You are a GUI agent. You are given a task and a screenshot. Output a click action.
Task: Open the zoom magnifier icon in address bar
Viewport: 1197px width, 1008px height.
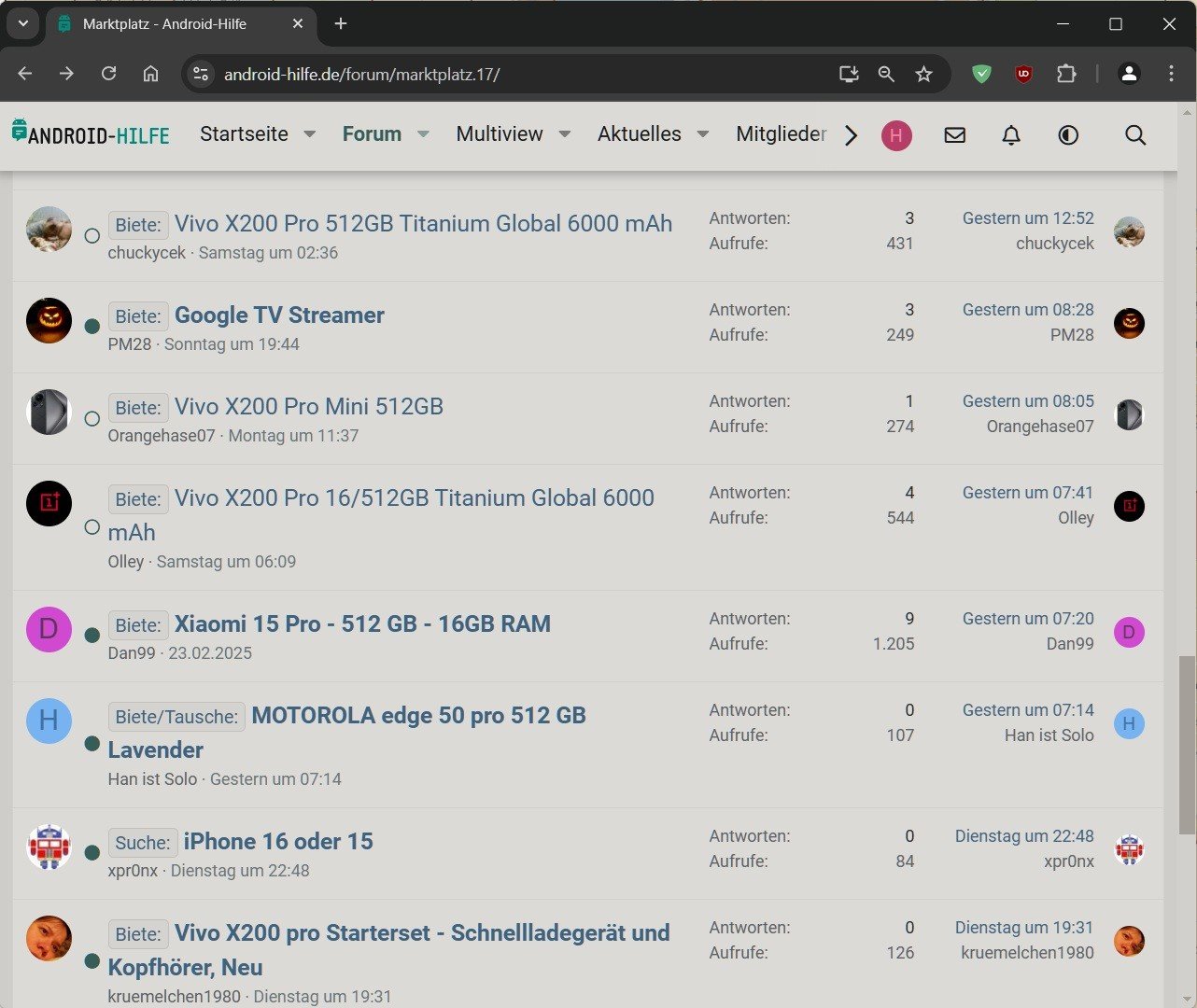coord(886,74)
